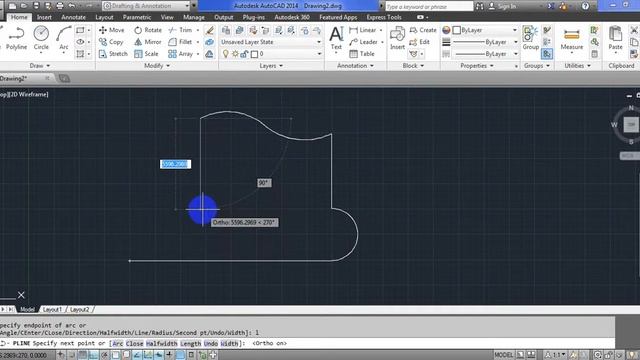The width and height of the screenshot is (640, 360).
Task: Click the Move tool in Modify
Action: (111, 30)
